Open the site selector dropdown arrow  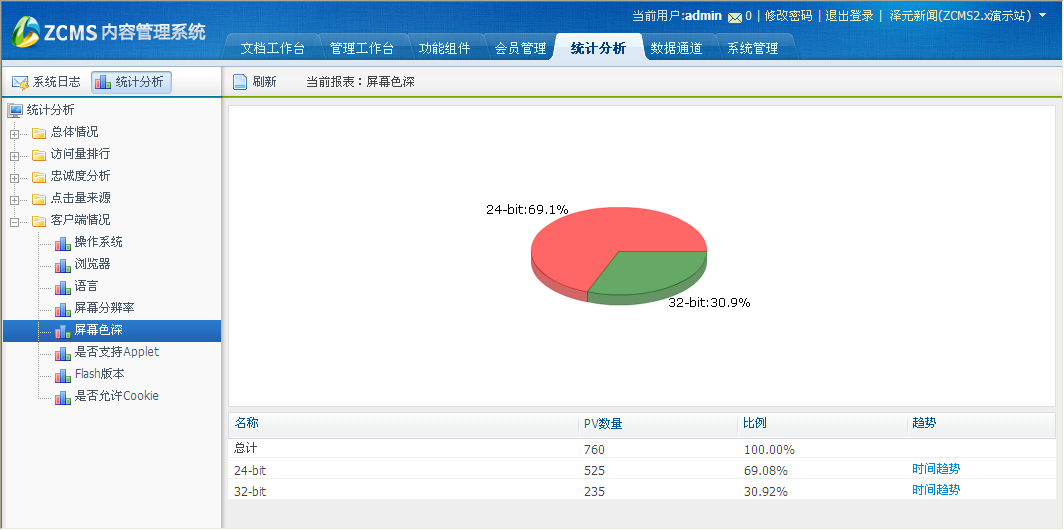click(1043, 16)
